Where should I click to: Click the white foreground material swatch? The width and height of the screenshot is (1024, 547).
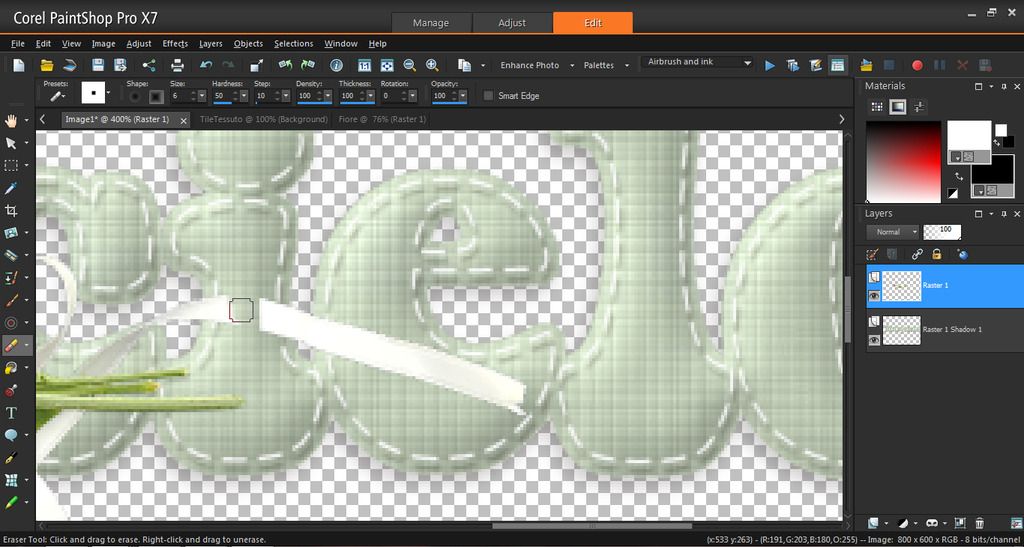(x=969, y=136)
